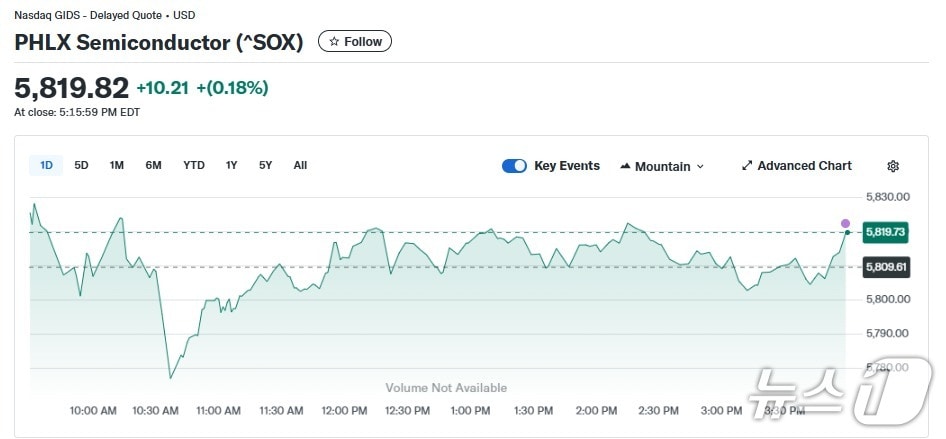The height and width of the screenshot is (439, 946).
Task: Toggle the Key Events switch
Action: click(x=514, y=166)
